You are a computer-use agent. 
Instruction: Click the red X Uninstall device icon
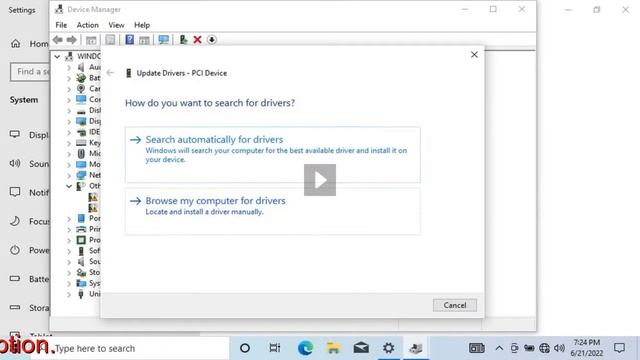point(198,40)
